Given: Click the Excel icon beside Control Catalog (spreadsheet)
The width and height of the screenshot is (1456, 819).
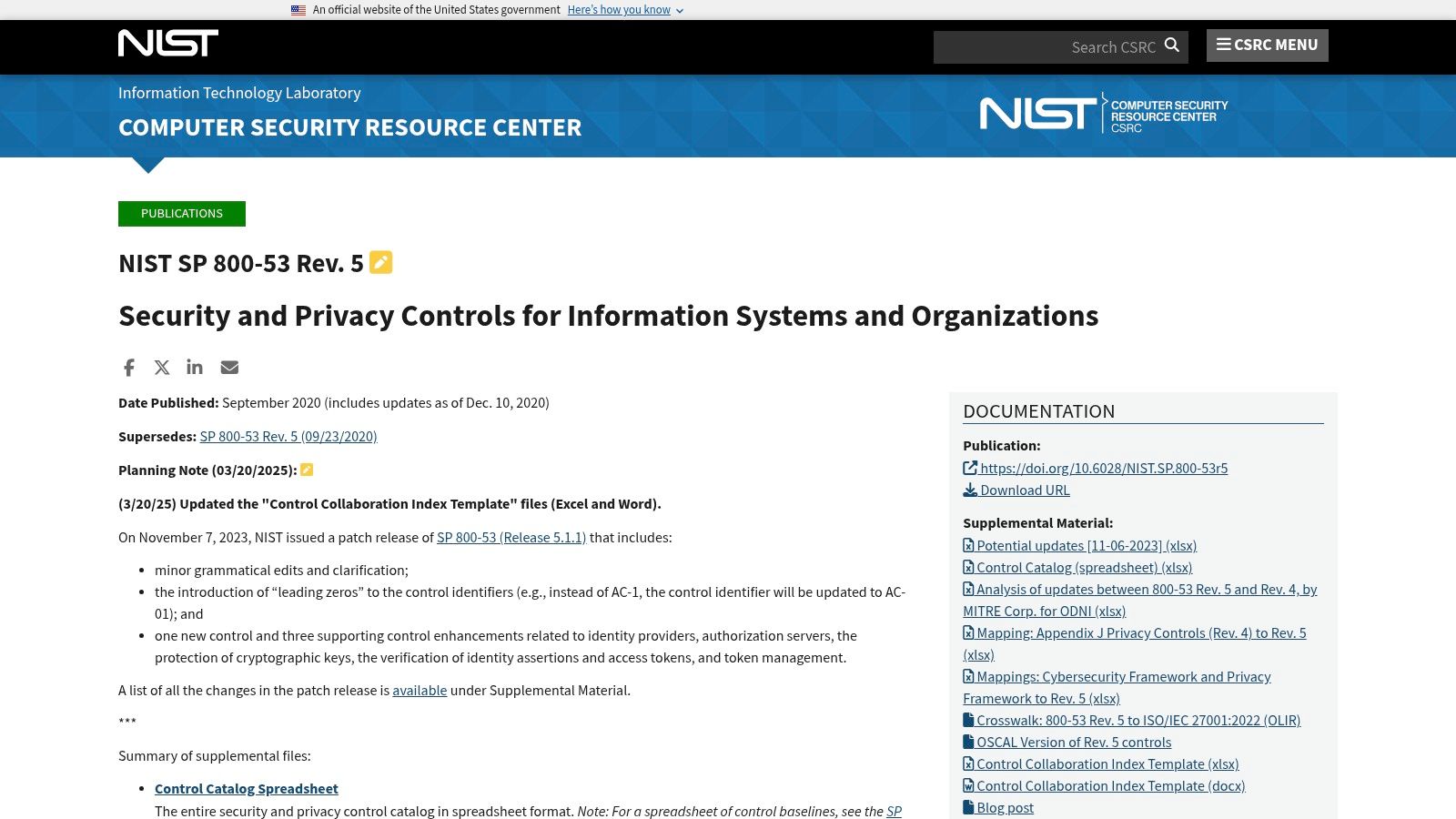Looking at the screenshot, I should coord(968,567).
